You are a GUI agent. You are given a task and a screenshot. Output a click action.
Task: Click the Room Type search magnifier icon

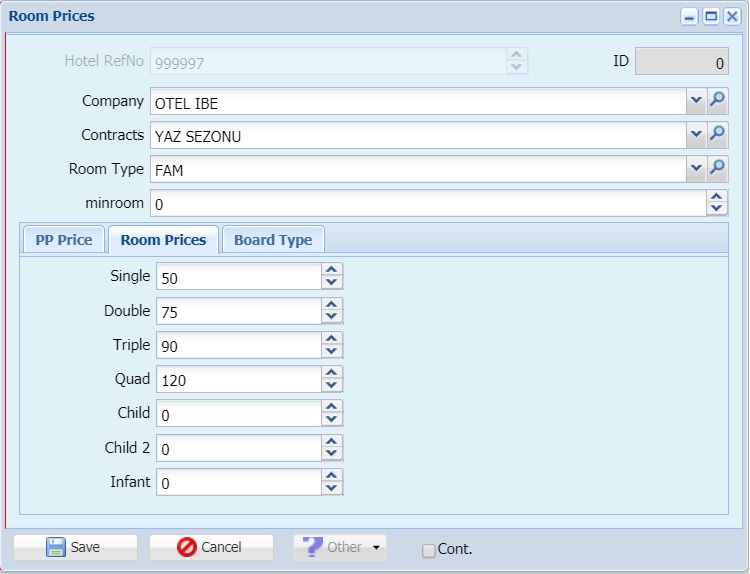(717, 168)
